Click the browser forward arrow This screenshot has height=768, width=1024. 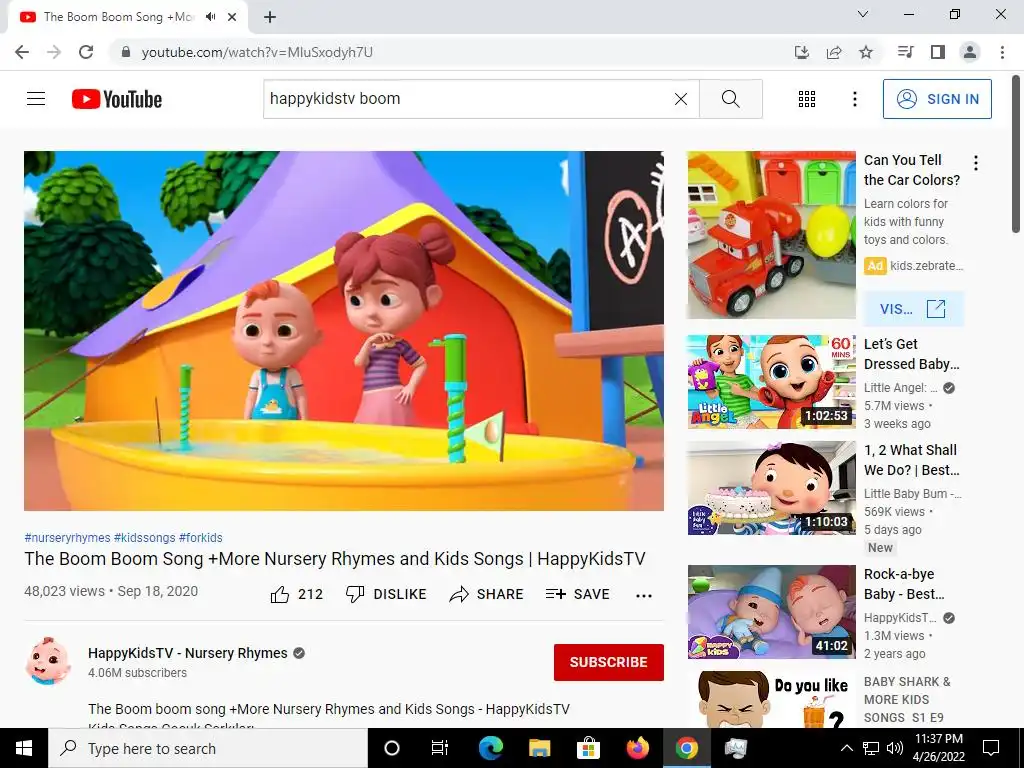click(54, 52)
